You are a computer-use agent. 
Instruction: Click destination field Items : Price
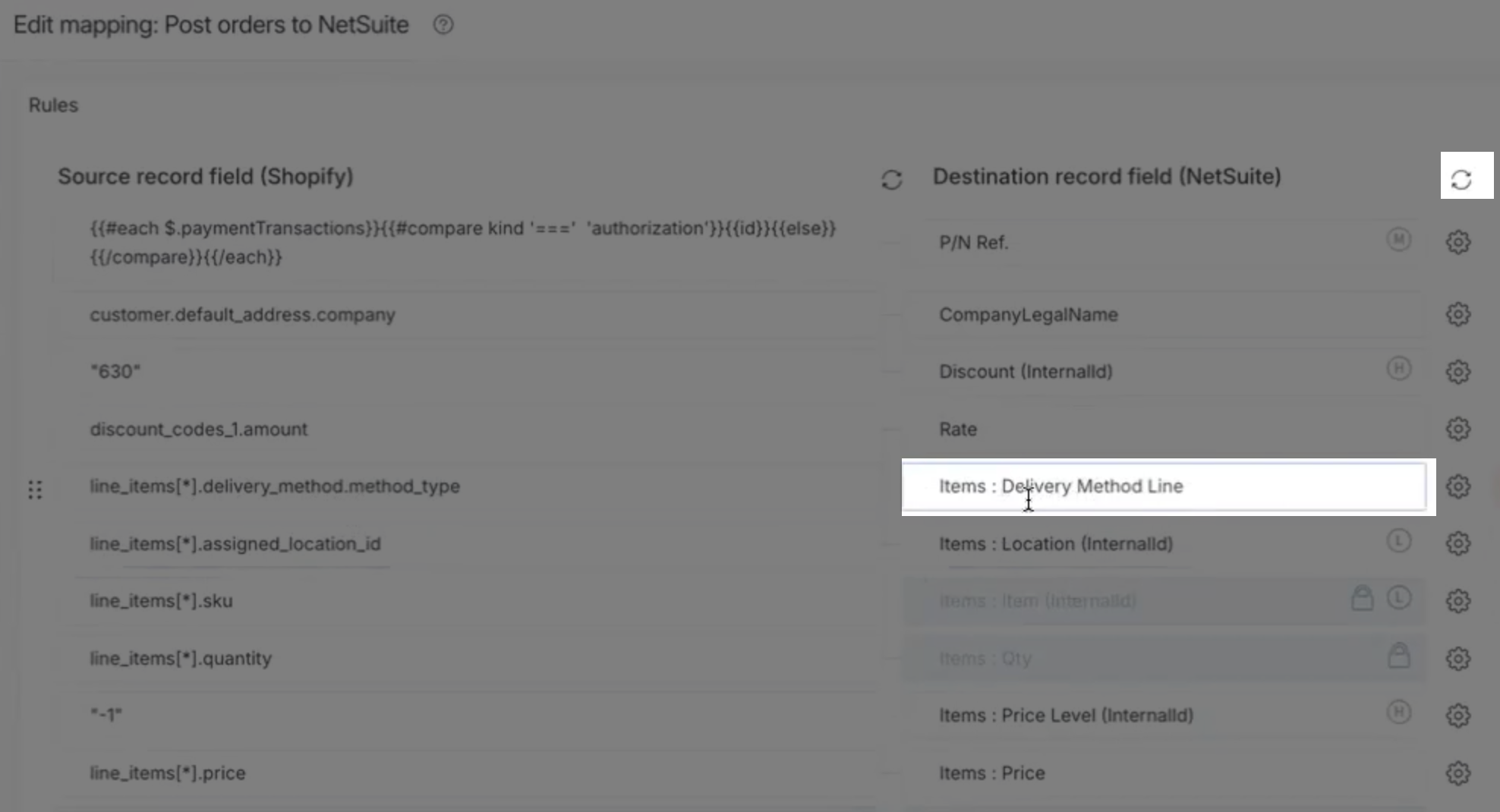1164,773
